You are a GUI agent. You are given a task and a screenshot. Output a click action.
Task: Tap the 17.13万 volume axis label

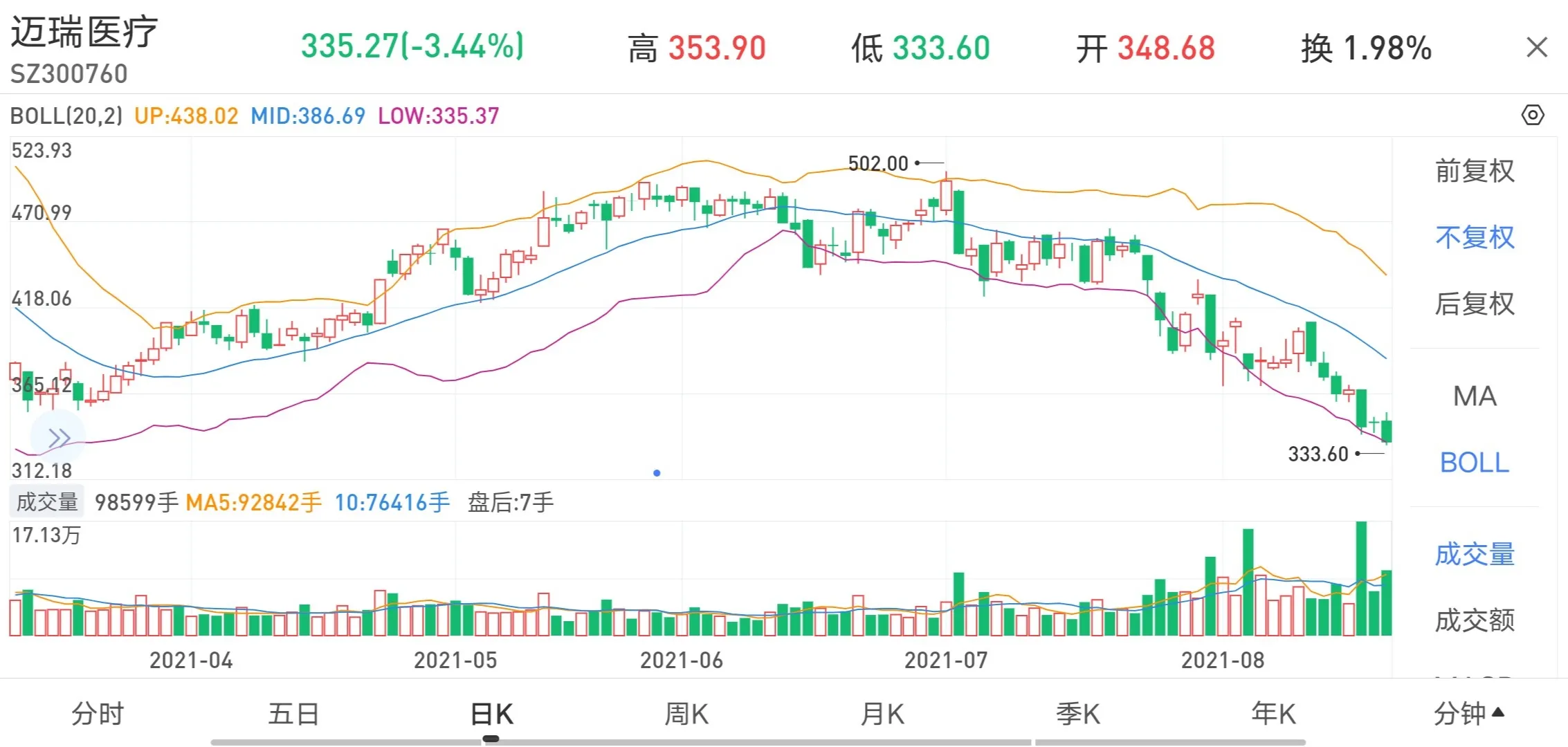pos(46,535)
